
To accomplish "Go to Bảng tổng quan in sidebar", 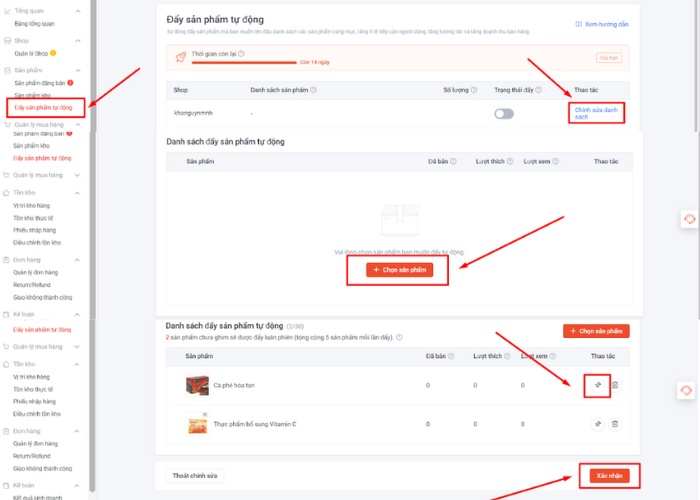I will (34, 22).
